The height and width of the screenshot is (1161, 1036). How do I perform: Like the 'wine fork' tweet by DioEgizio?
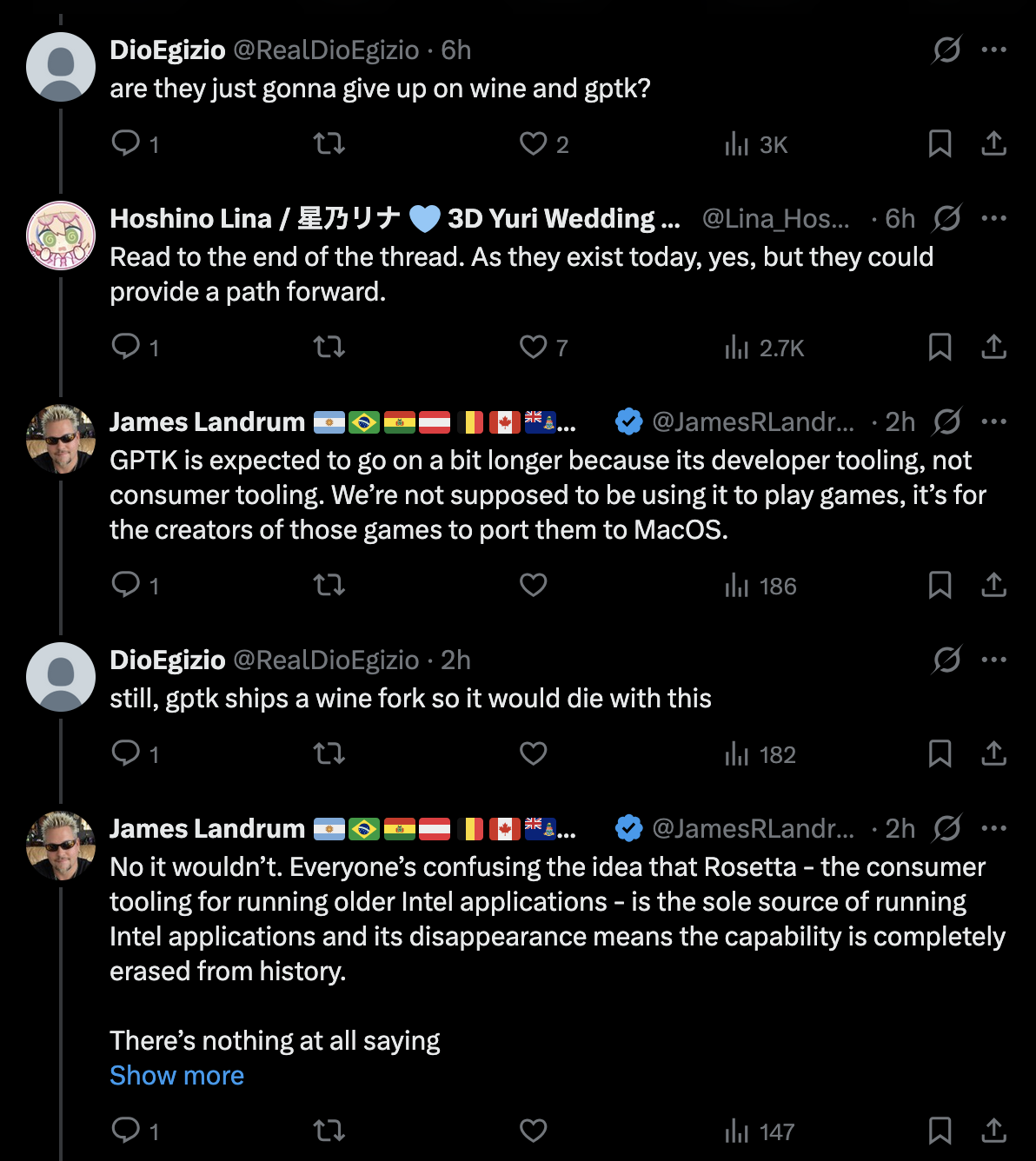(534, 753)
